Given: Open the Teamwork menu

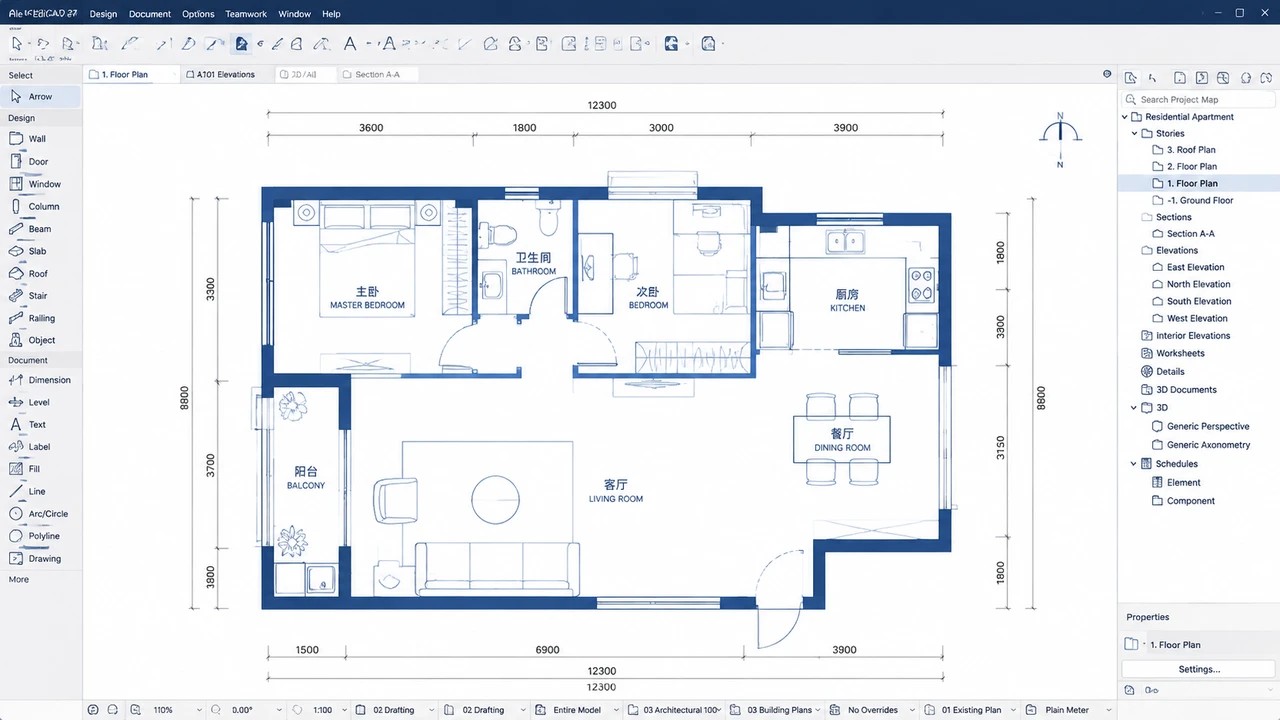Looking at the screenshot, I should pos(246,14).
